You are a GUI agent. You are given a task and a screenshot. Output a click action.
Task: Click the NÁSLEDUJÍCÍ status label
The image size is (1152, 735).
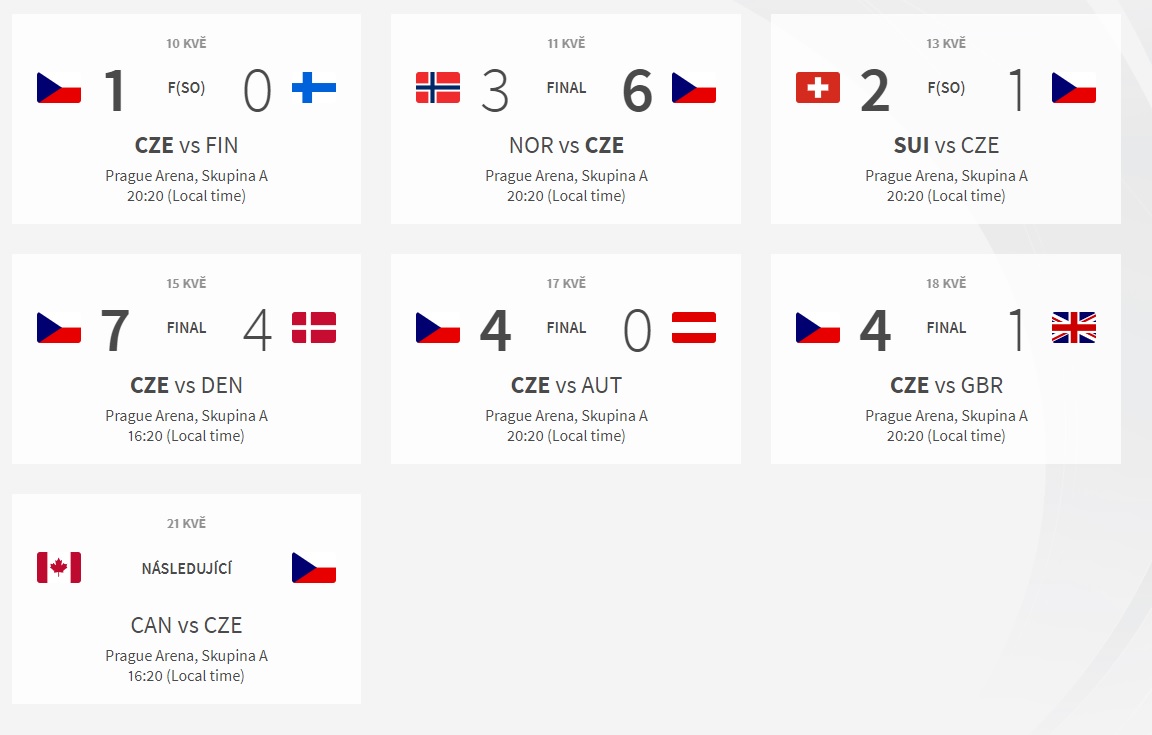point(187,568)
